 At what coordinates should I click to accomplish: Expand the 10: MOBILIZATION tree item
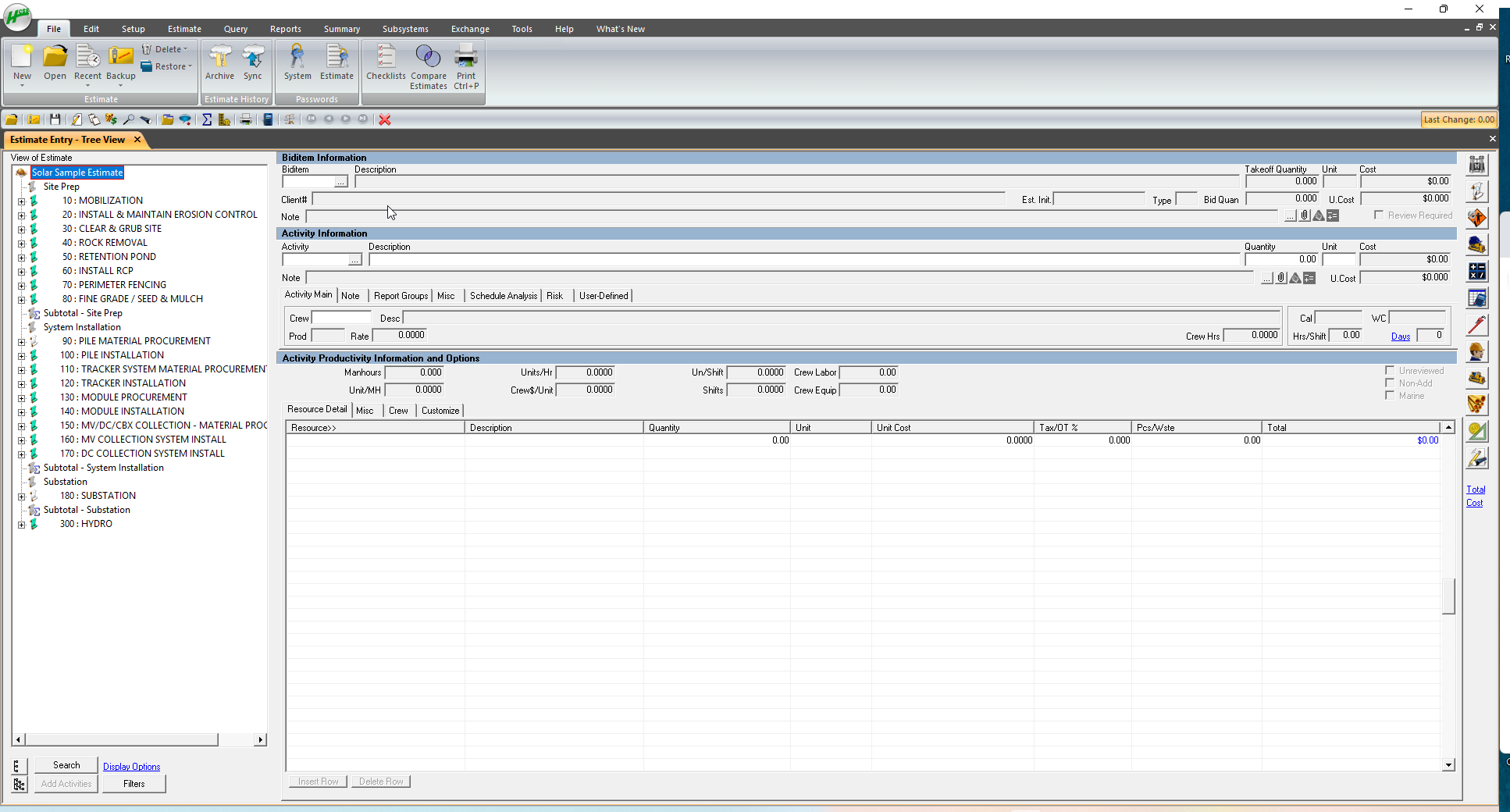pyautogui.click(x=21, y=201)
